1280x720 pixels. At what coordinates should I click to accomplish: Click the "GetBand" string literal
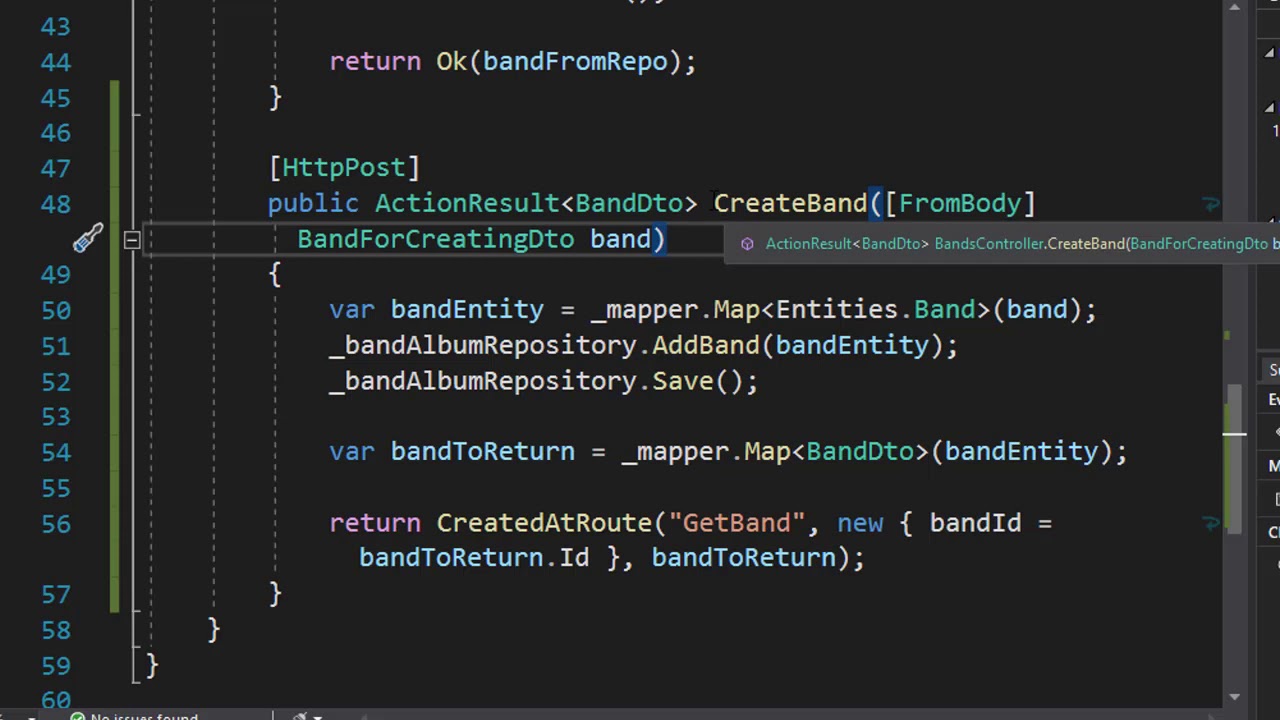click(x=736, y=523)
